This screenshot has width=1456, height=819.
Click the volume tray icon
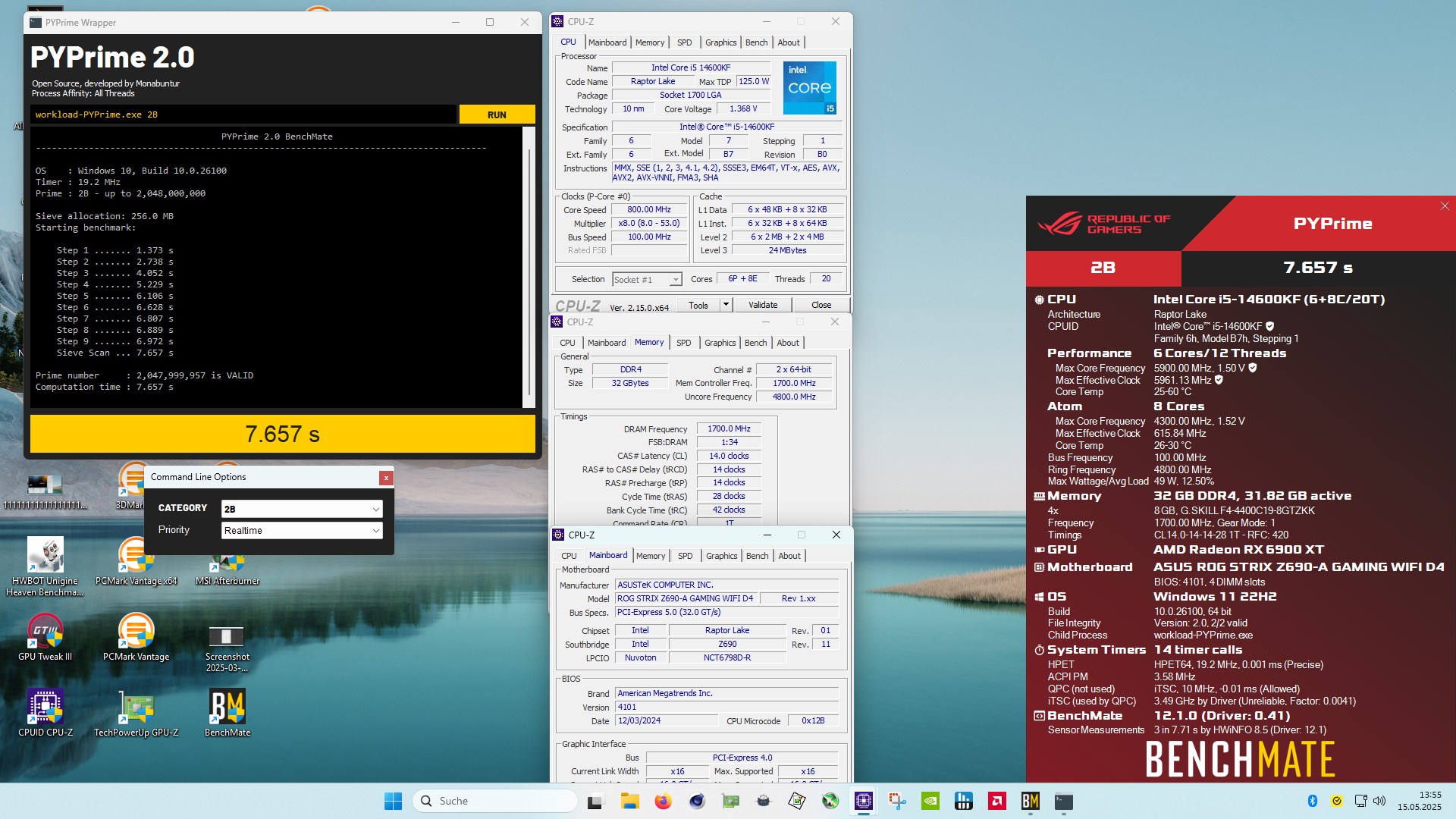click(1379, 801)
